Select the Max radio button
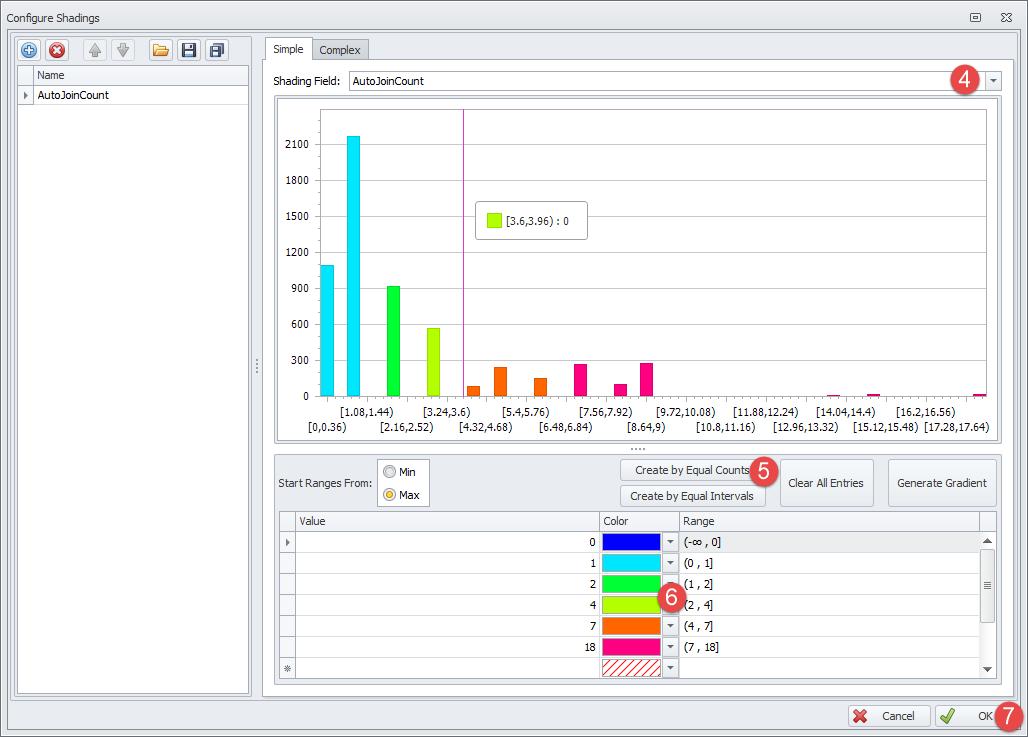Screen dimensions: 1028x737 [389, 494]
